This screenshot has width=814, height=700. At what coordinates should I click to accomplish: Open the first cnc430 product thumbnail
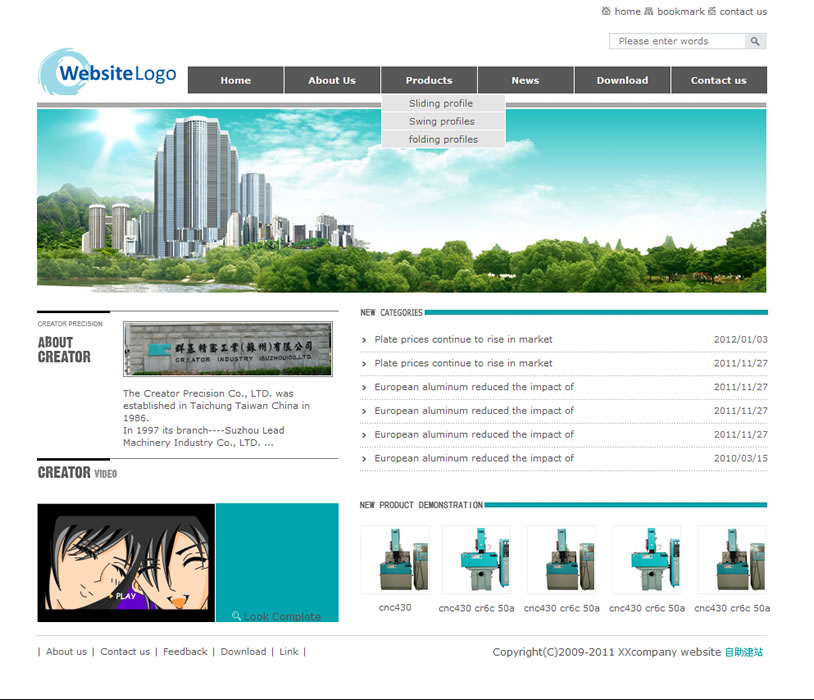point(394,560)
